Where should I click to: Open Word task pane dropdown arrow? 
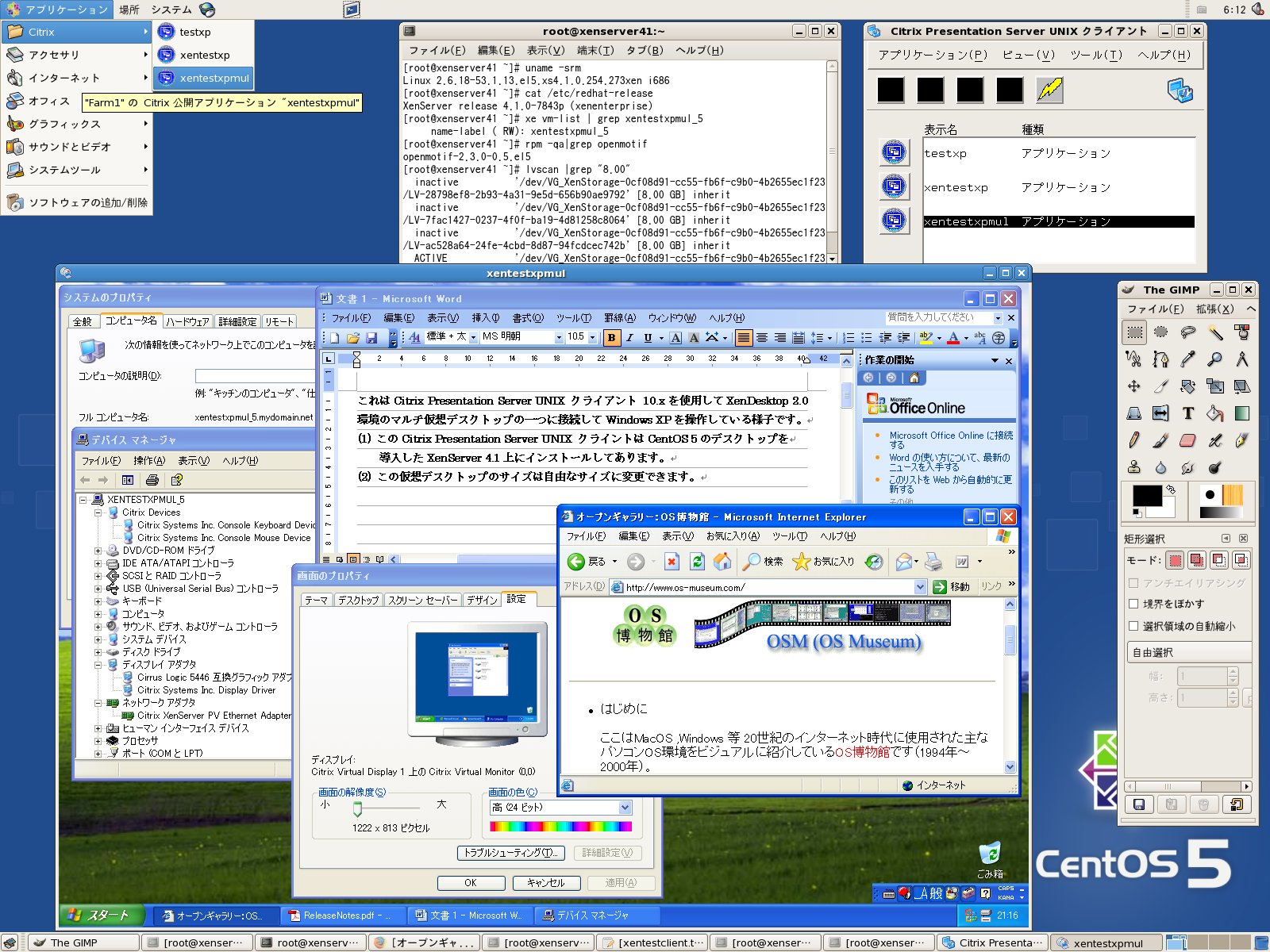[x=995, y=361]
